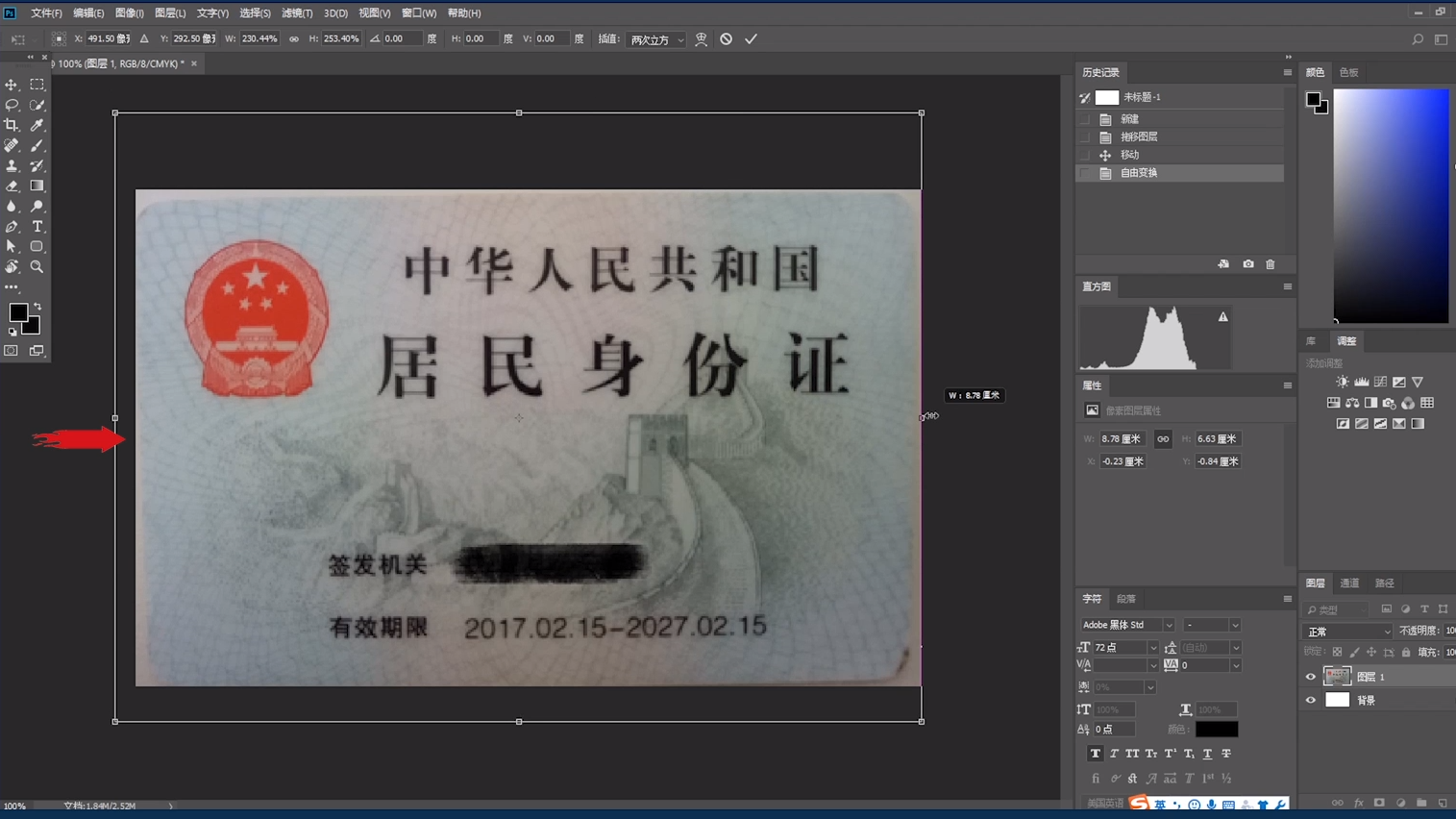The image size is (1456, 819).
Task: Toggle Faux Italic in 字符 panel
Action: click(x=1114, y=754)
